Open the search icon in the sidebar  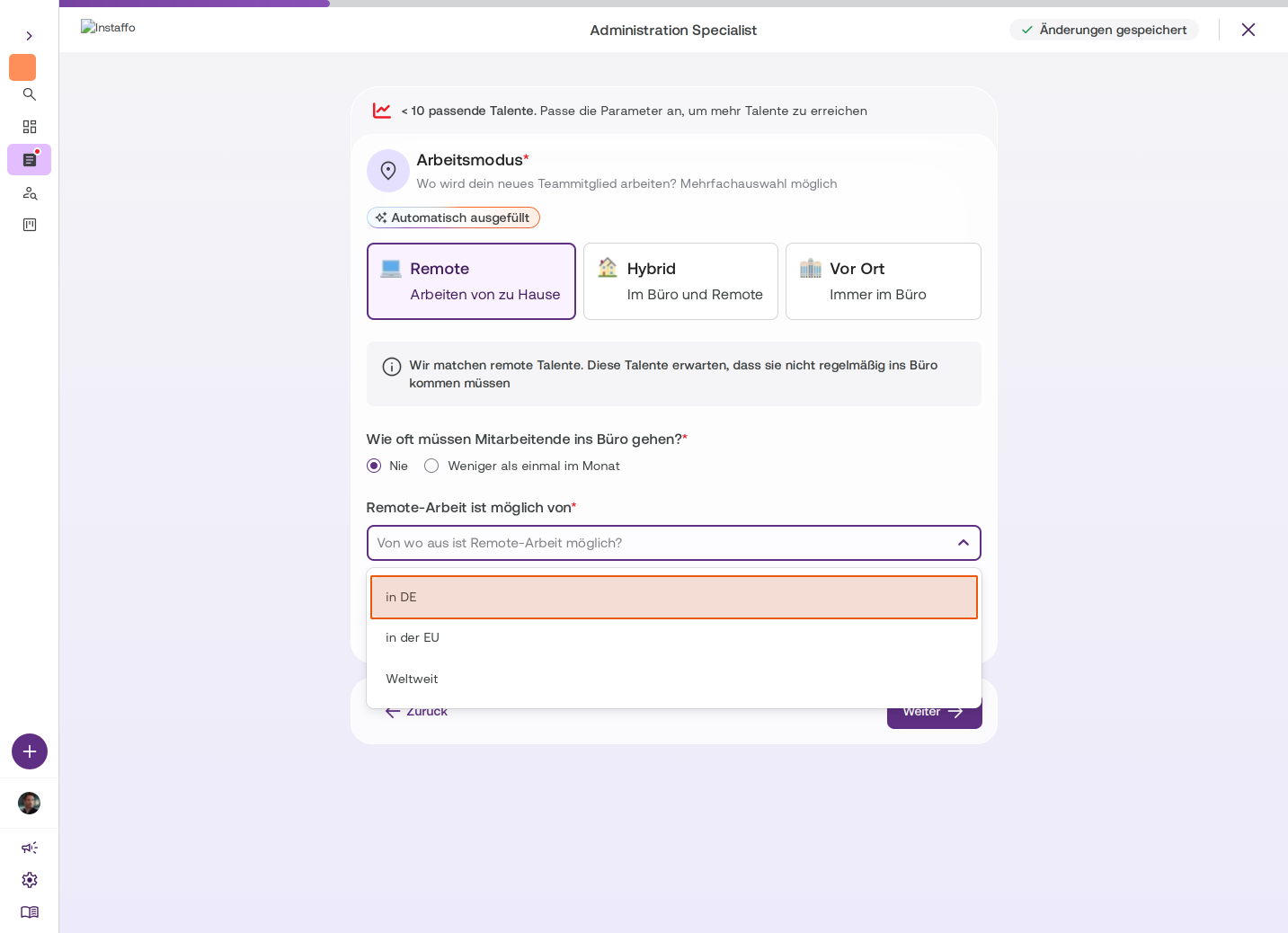click(29, 94)
